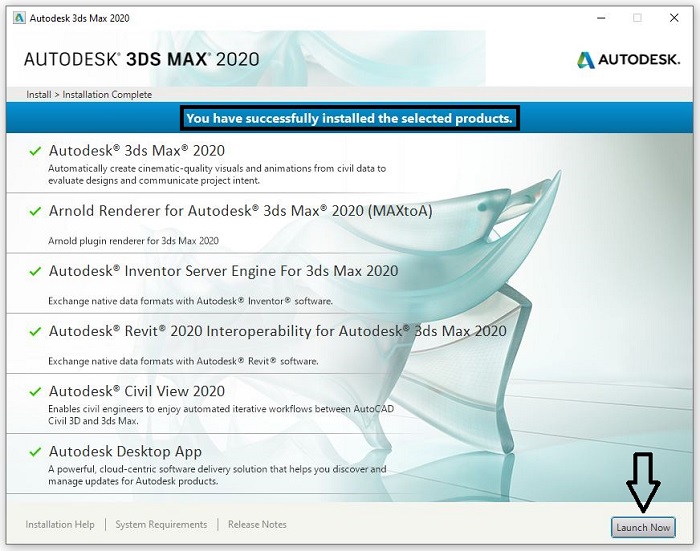This screenshot has height=551, width=700.
Task: Select the Inventor Server Engine For 3ds Max title
Action: [223, 271]
